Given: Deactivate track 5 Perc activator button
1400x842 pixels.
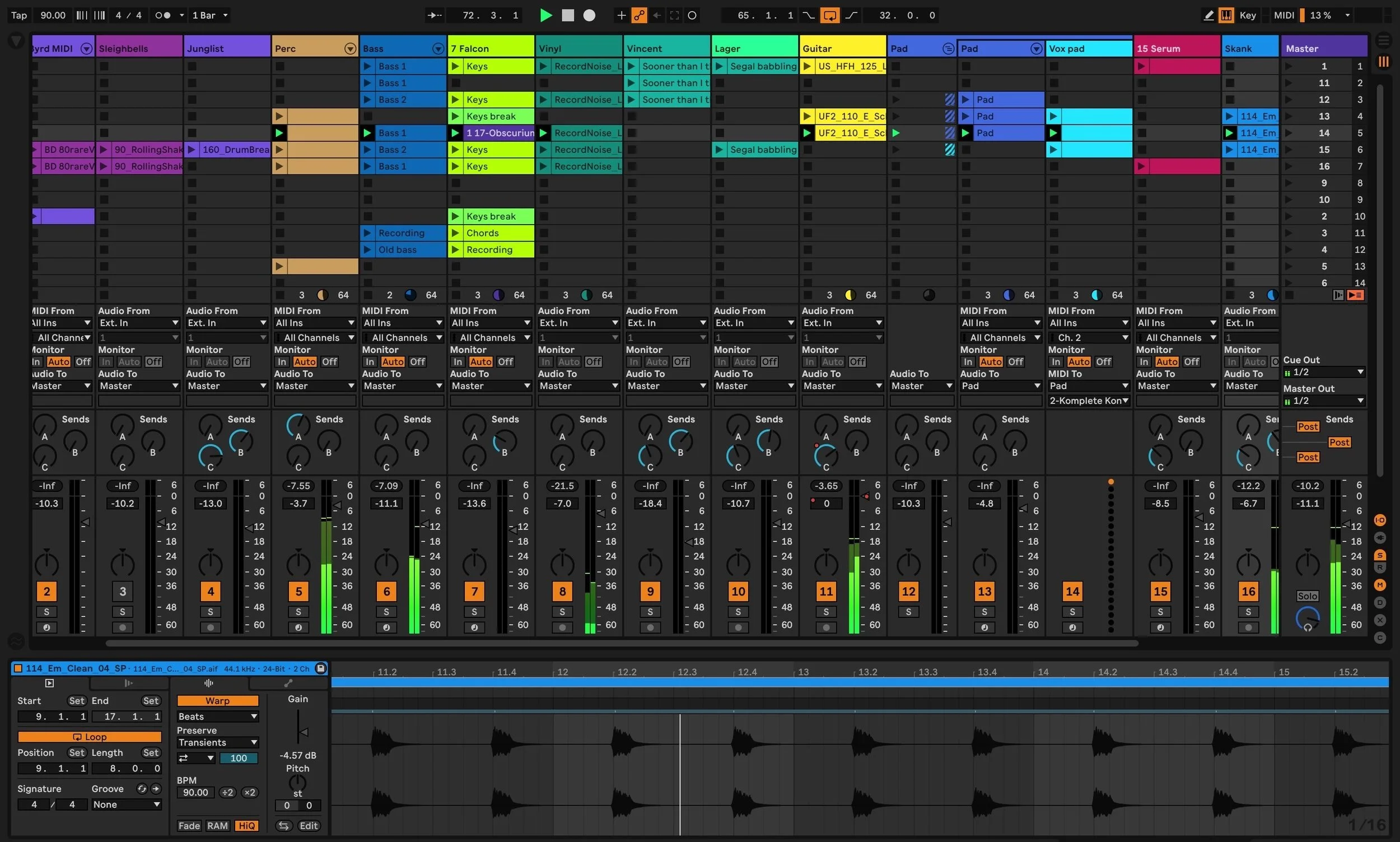Looking at the screenshot, I should (298, 591).
